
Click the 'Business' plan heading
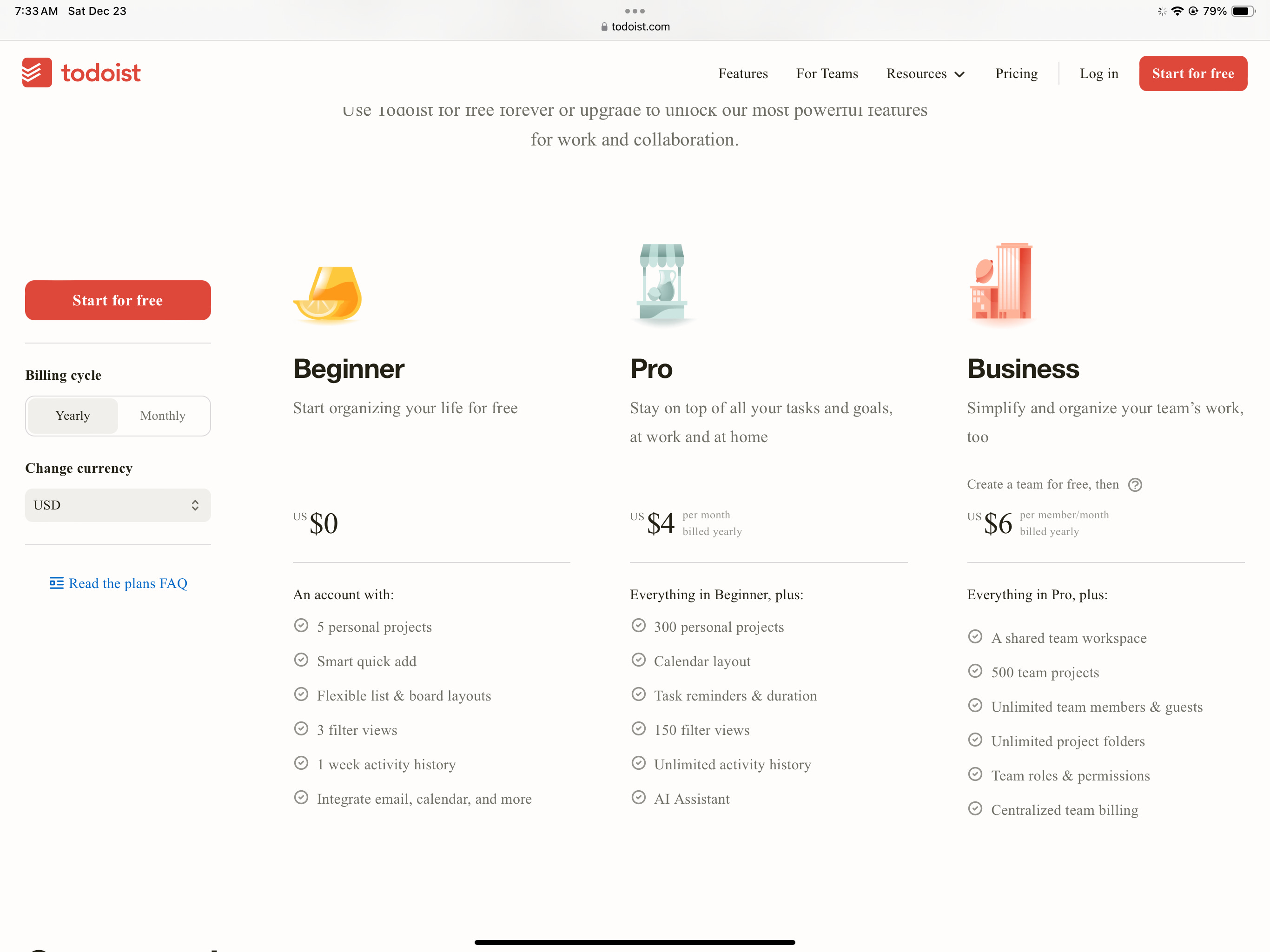(1023, 369)
